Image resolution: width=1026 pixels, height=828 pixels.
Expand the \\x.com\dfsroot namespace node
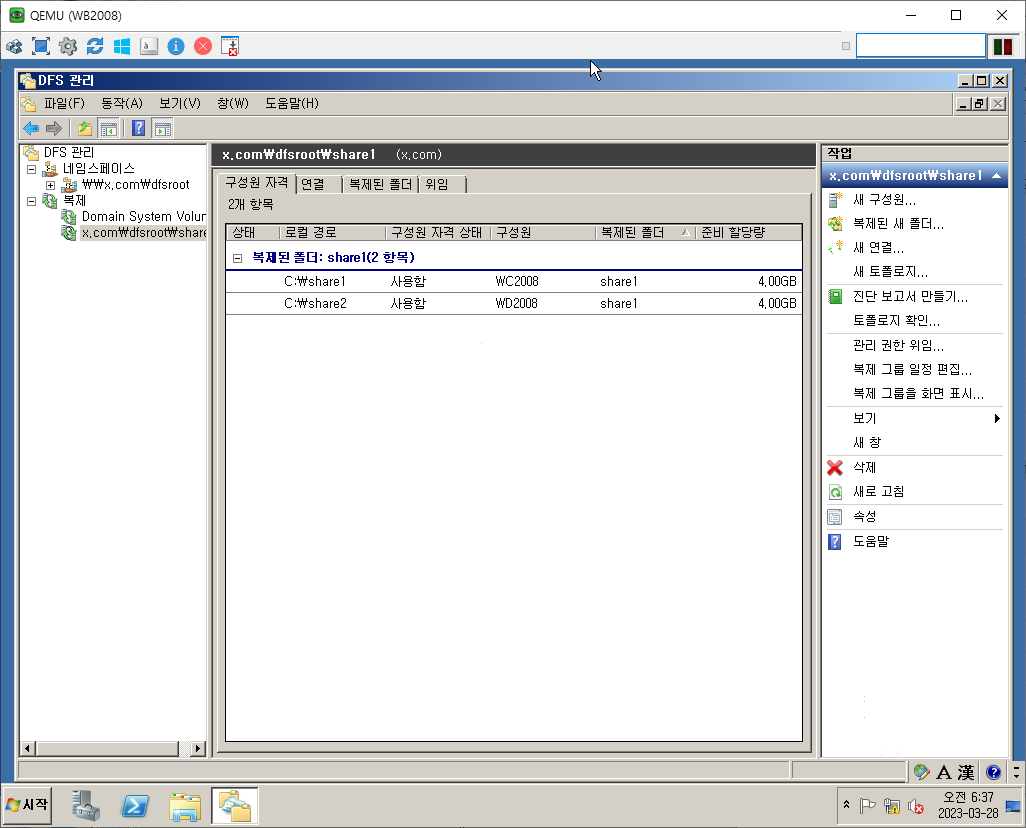click(50, 185)
